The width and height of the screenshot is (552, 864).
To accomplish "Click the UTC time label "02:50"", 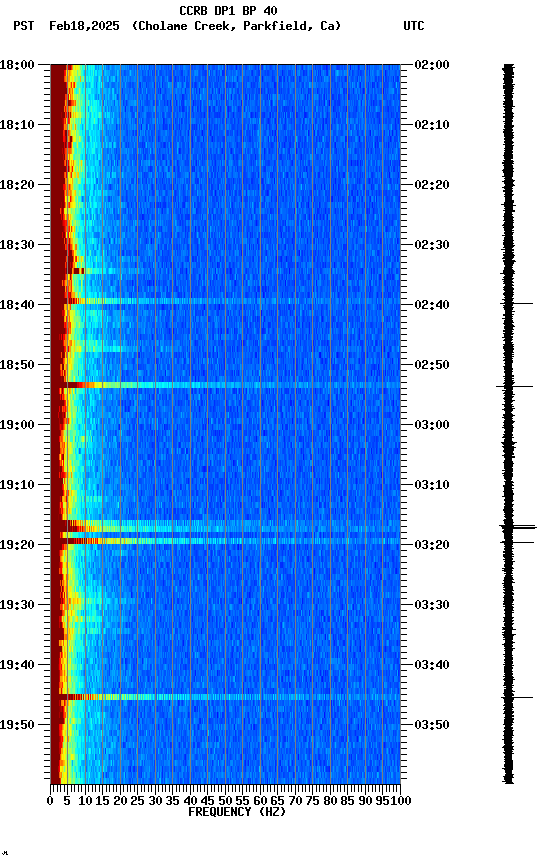I will [432, 365].
